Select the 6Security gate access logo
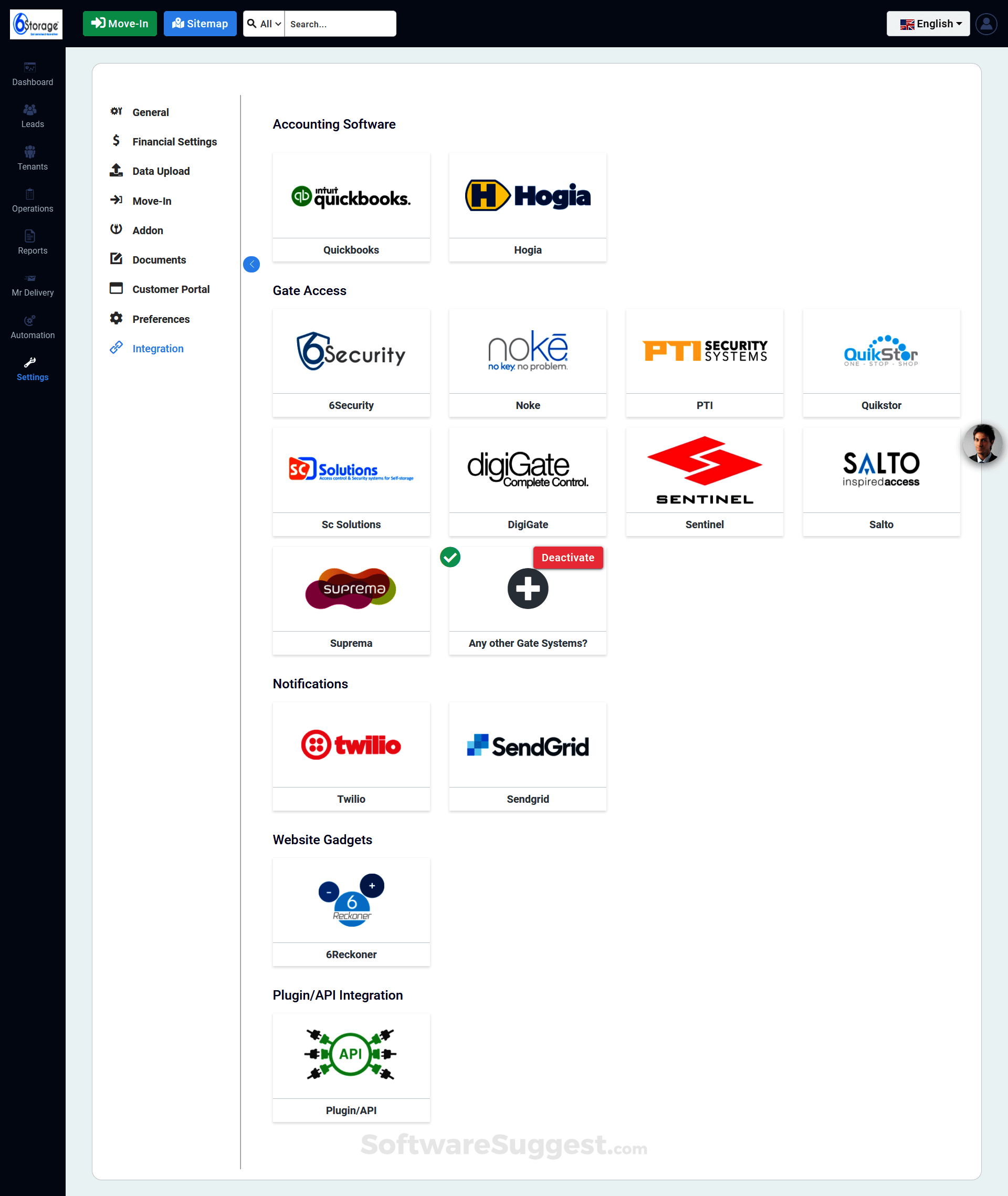 (x=351, y=351)
